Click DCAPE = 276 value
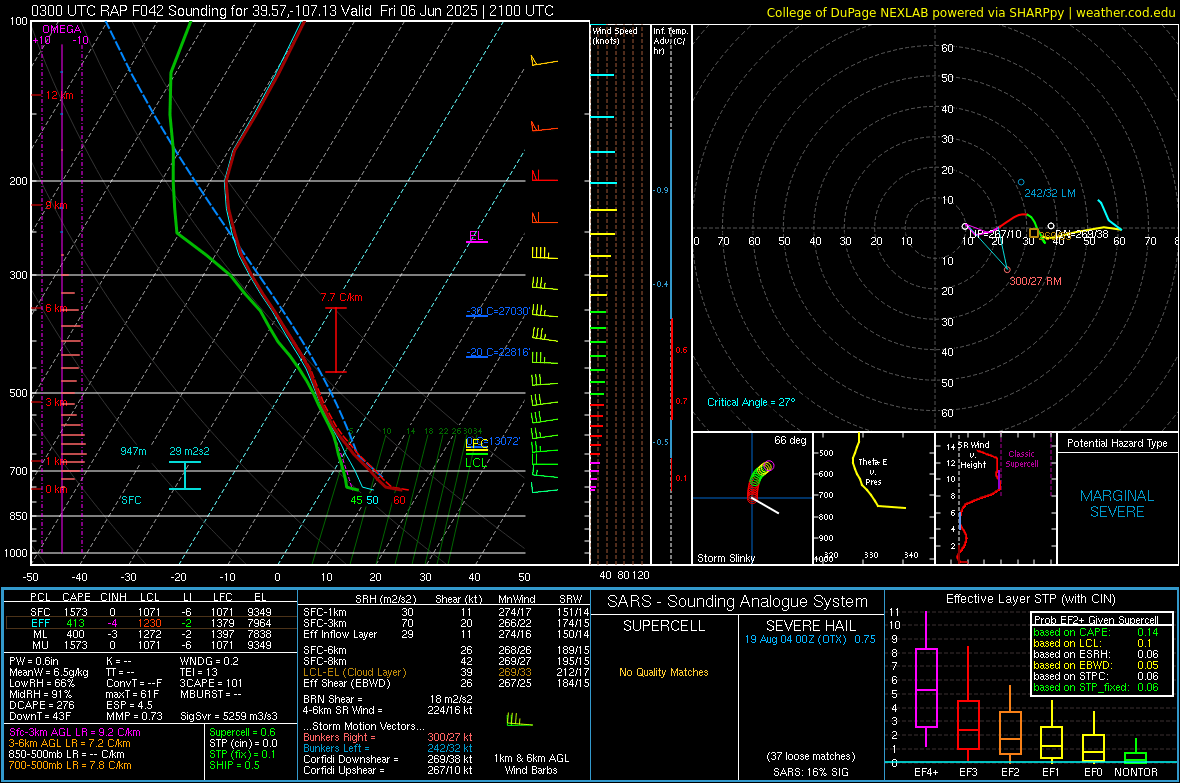The width and height of the screenshot is (1180, 783). (x=41, y=705)
